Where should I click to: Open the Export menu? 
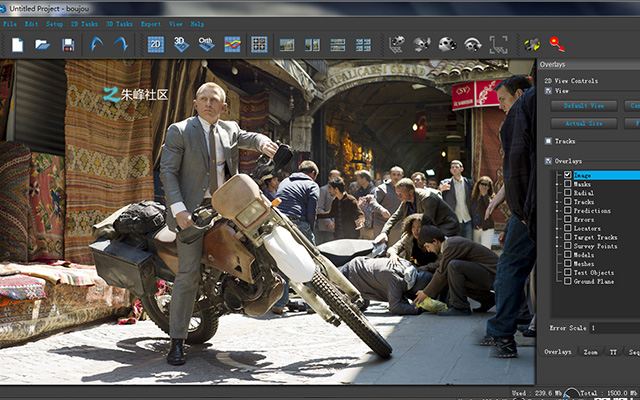[x=151, y=24]
